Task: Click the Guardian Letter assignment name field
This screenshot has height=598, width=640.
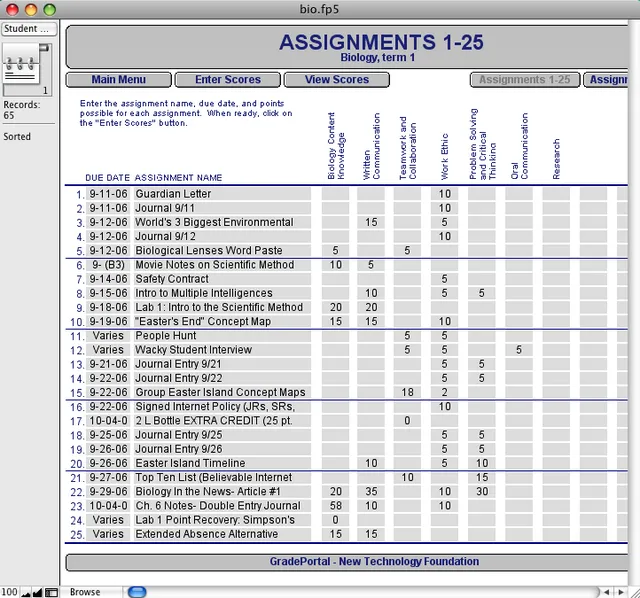Action: tap(222, 194)
